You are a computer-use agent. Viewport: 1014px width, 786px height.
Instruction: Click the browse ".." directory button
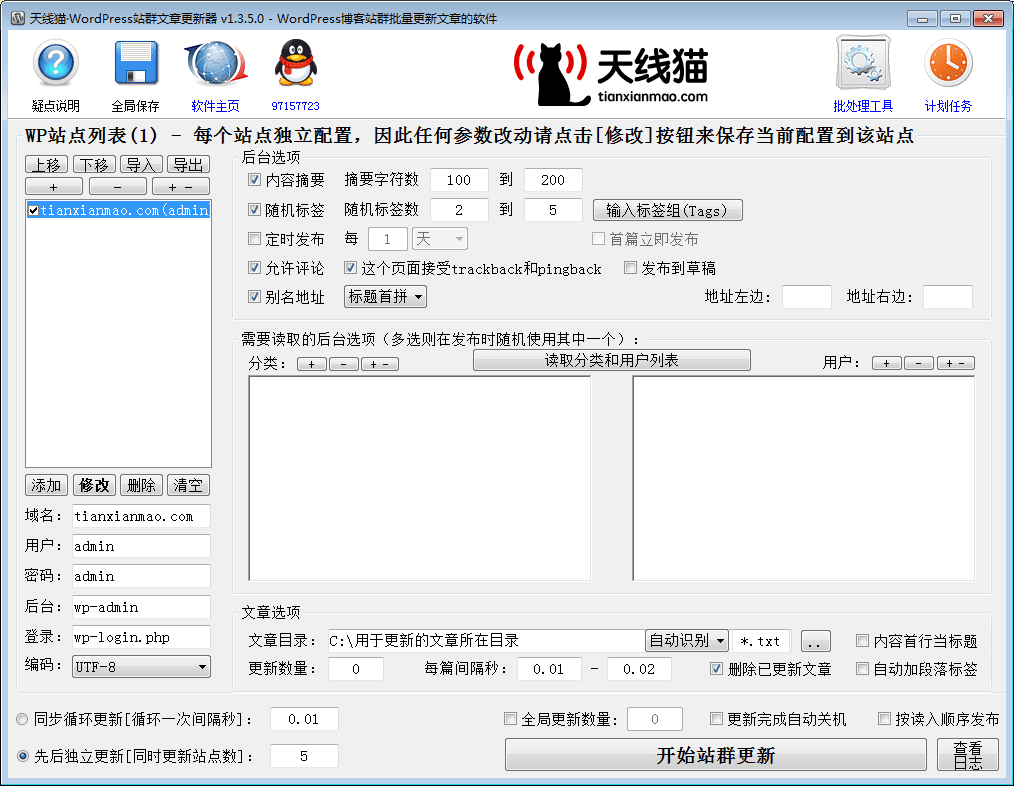(x=815, y=641)
